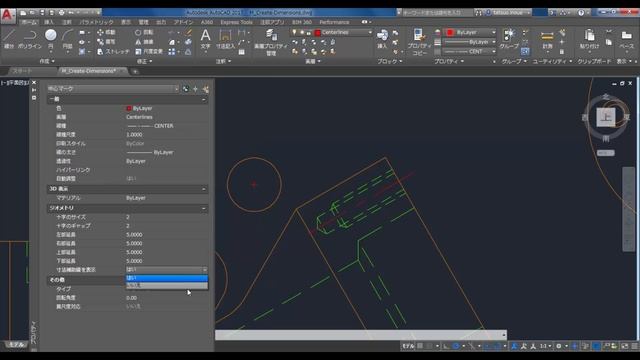Click the Paste (貼り付け) icon
The width and height of the screenshot is (640, 360).
589,39
